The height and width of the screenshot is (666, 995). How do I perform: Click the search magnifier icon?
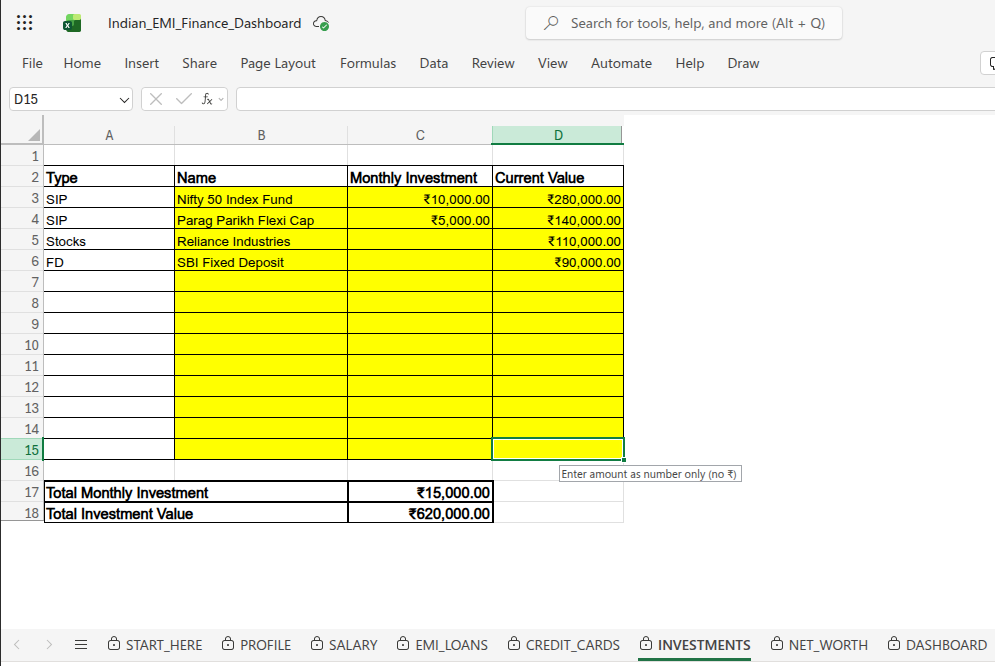click(551, 23)
